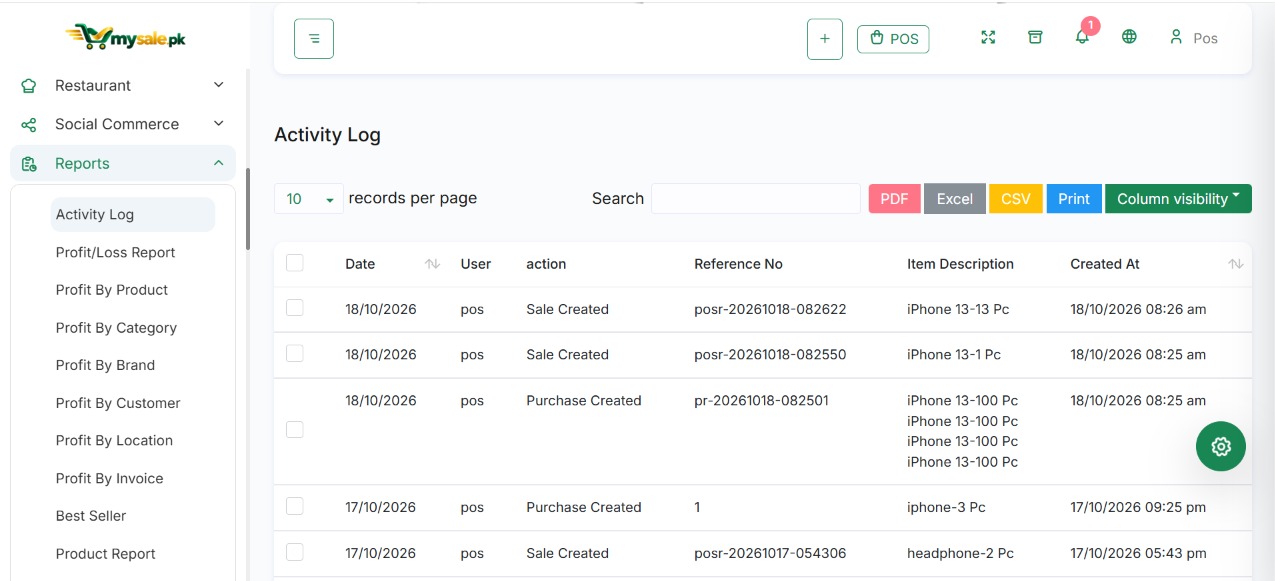This screenshot has height=581, width=1275.
Task: Open Profit By Invoice report
Action: coord(109,478)
